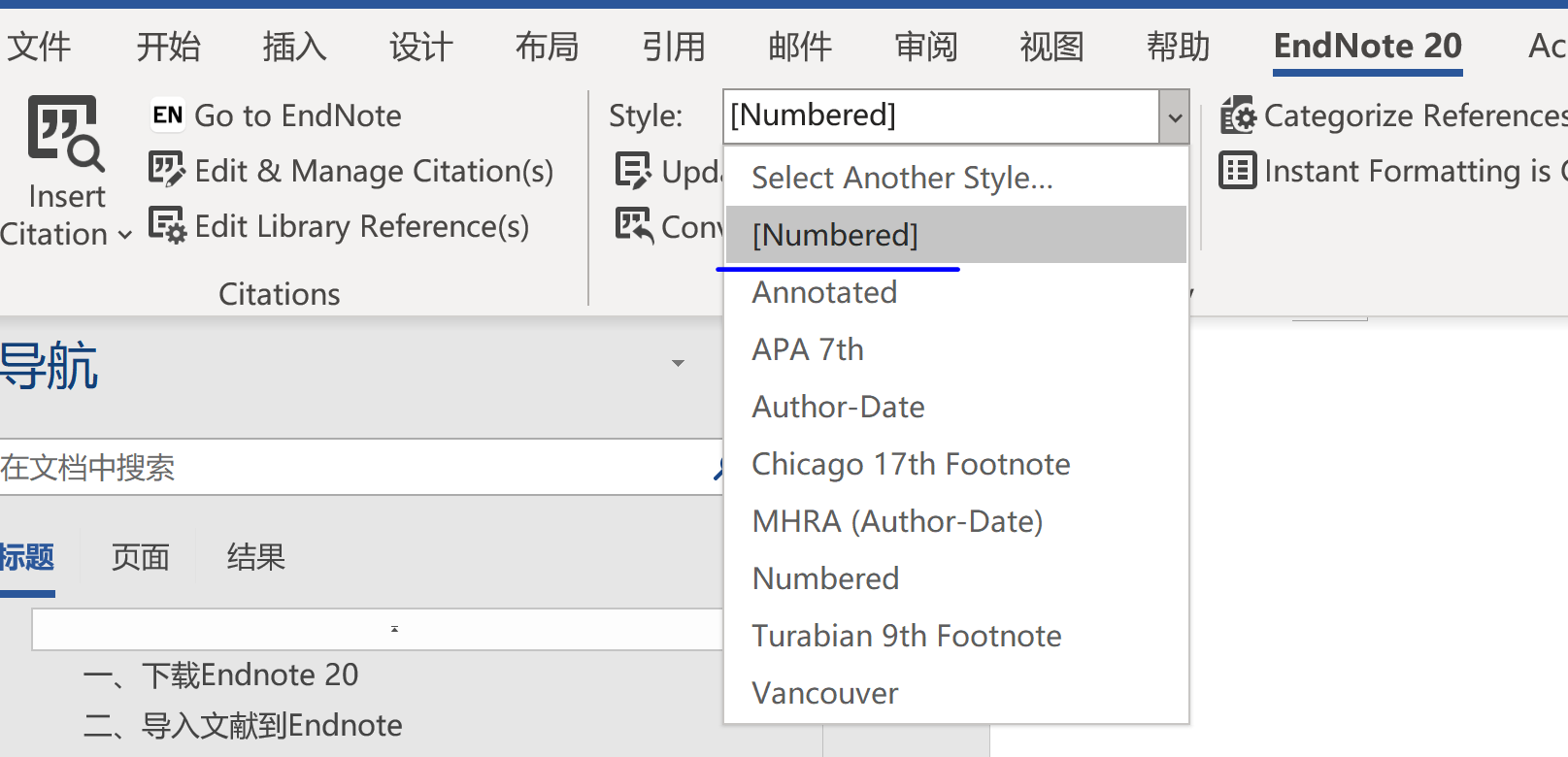The image size is (1568, 757).
Task: Click the Categorize References icon
Action: (x=1238, y=115)
